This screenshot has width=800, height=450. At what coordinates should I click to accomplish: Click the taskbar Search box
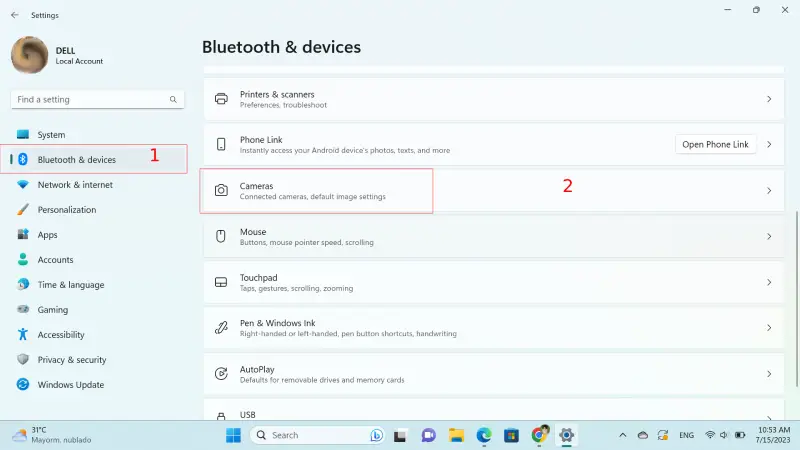click(x=317, y=435)
